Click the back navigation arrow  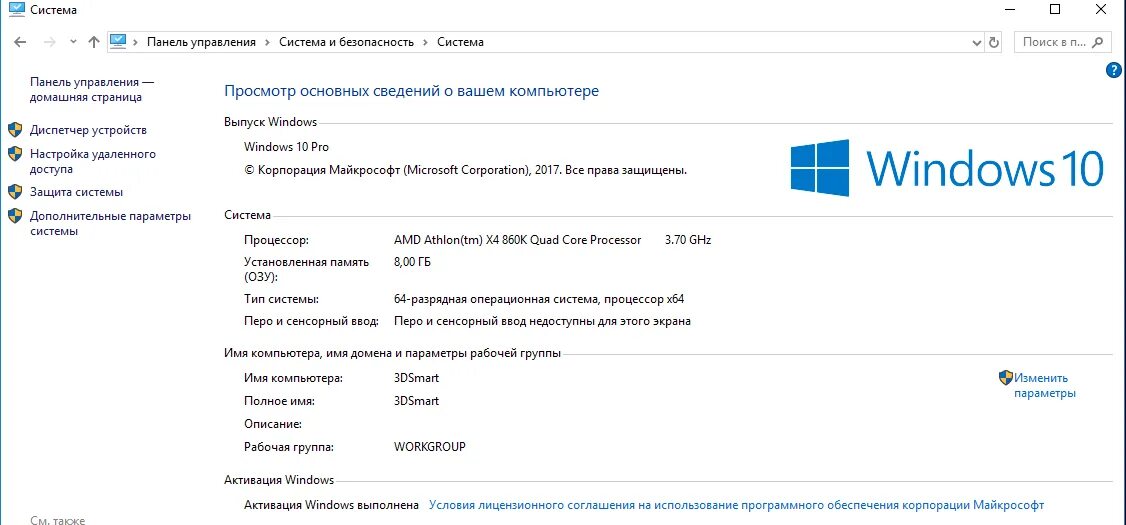pyautogui.click(x=21, y=42)
